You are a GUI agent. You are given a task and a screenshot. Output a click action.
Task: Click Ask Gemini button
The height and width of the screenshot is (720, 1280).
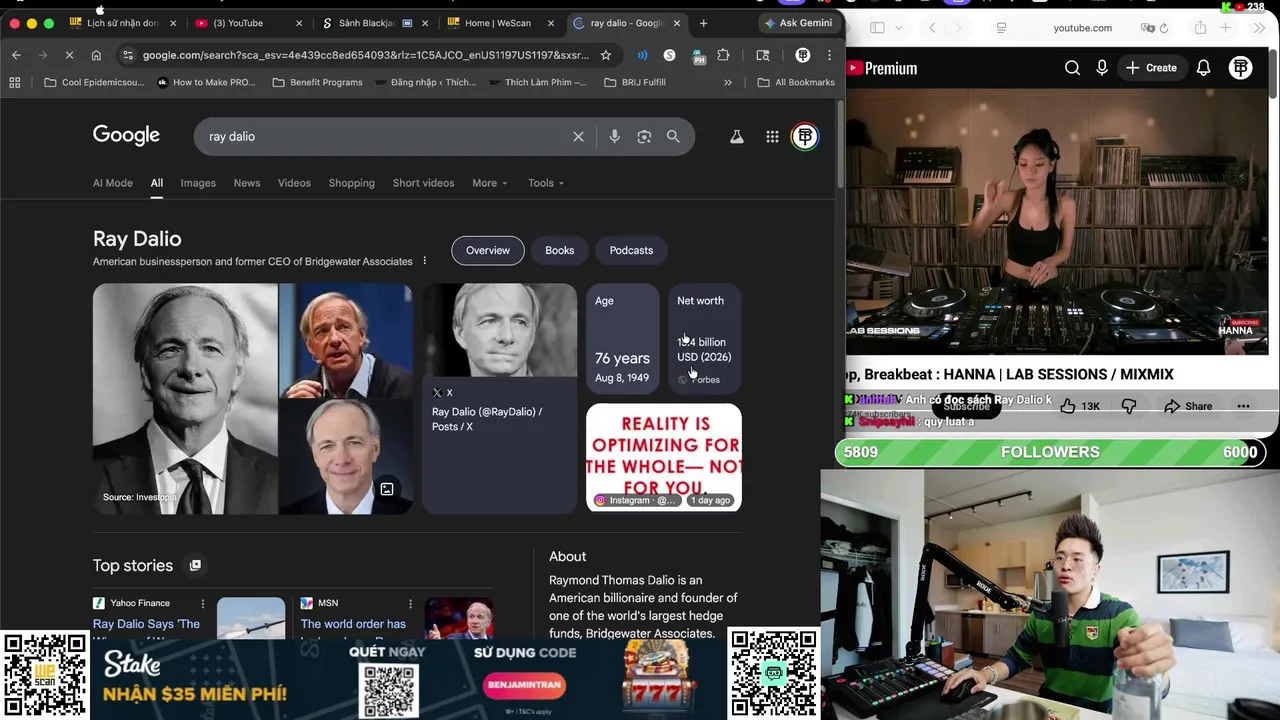[797, 23]
